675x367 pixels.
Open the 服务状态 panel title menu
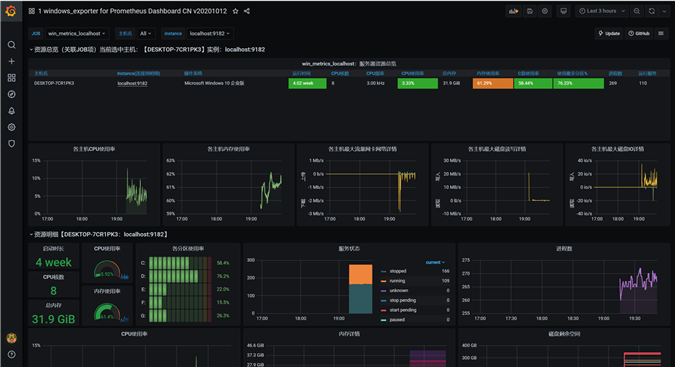[349, 249]
